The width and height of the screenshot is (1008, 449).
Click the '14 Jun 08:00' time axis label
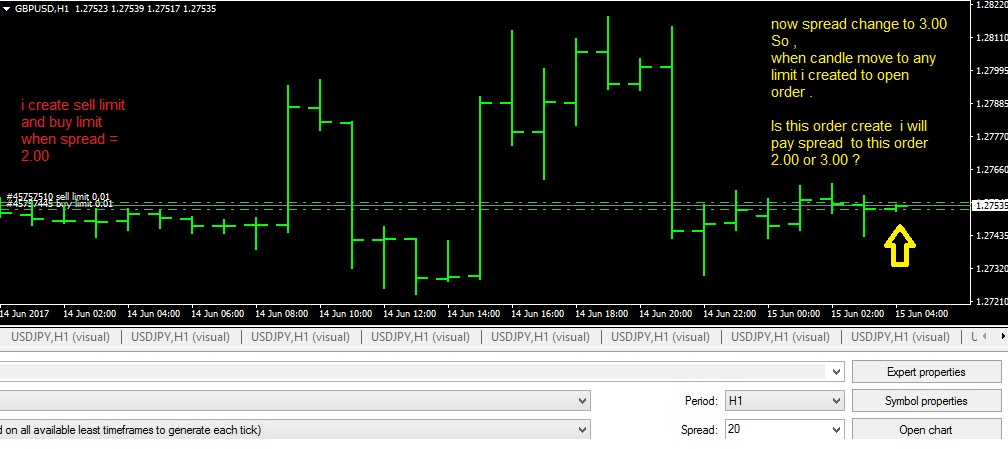(282, 314)
